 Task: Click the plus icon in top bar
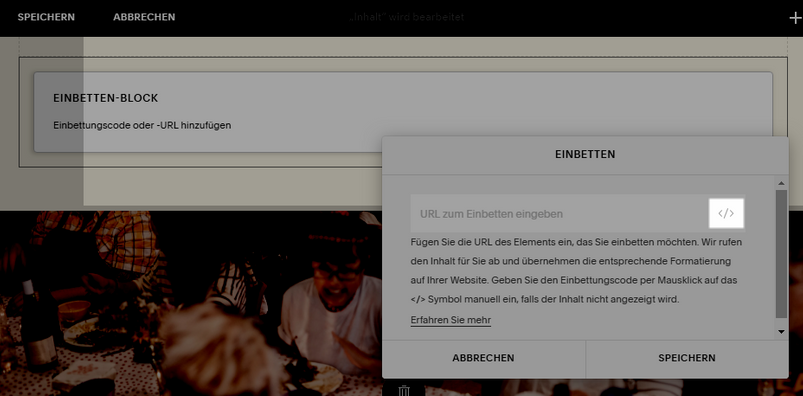click(x=795, y=18)
